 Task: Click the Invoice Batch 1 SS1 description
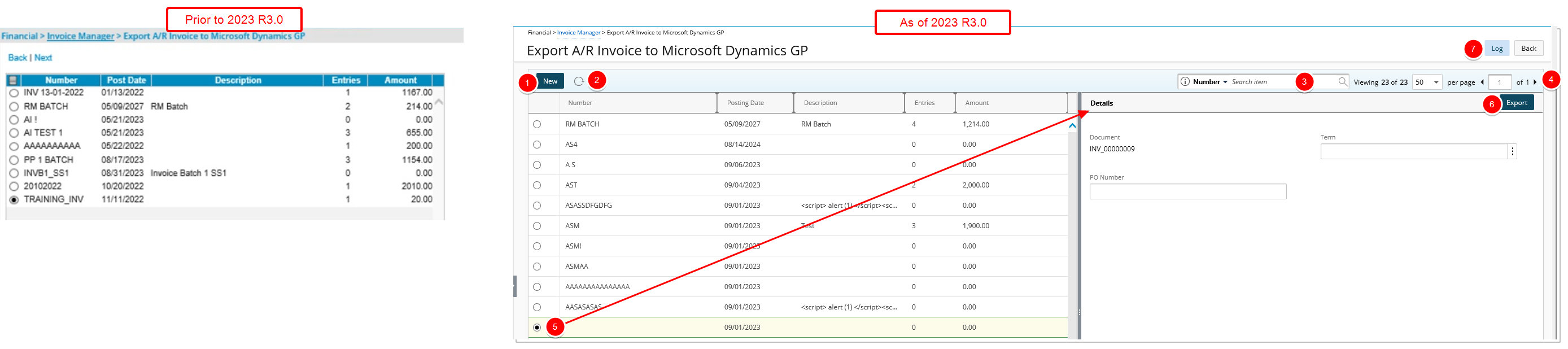188,173
